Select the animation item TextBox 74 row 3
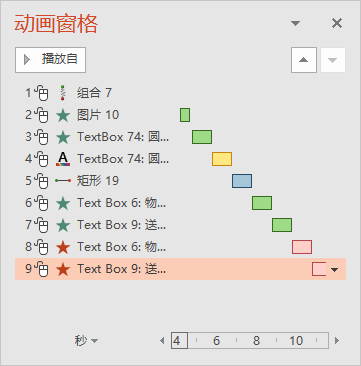Image resolution: width=361 pixels, height=366 pixels. click(180, 137)
